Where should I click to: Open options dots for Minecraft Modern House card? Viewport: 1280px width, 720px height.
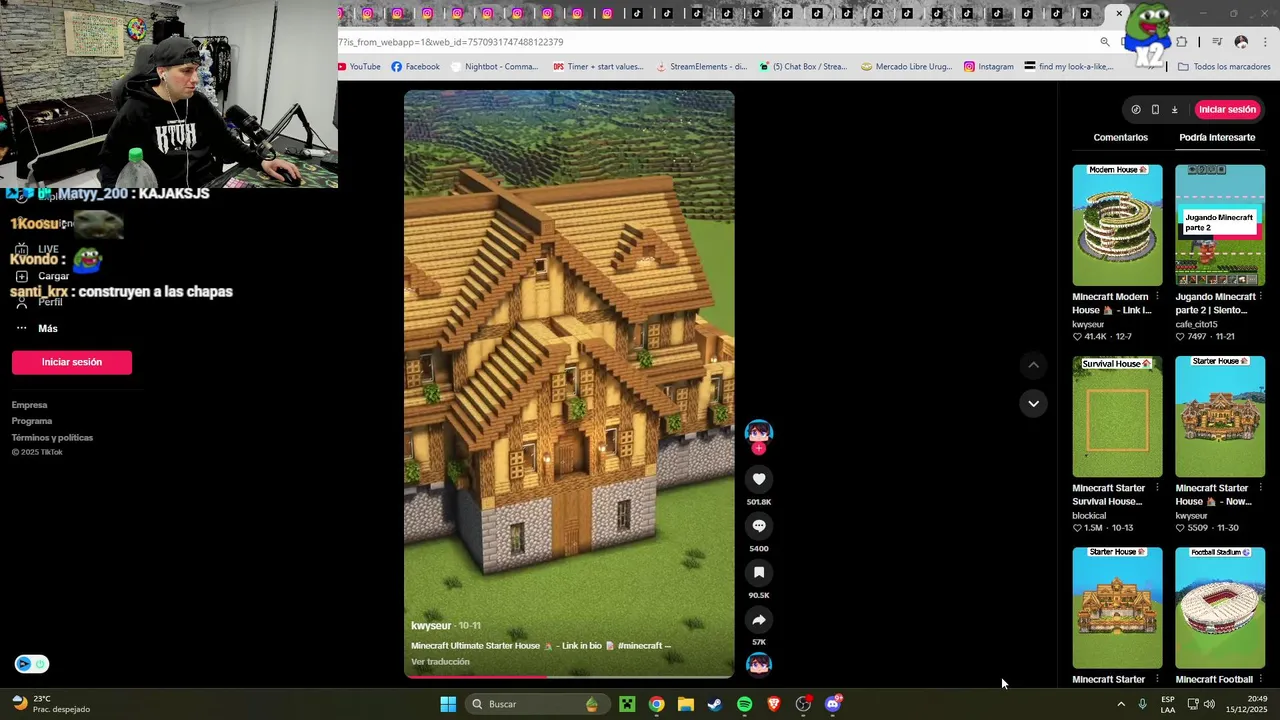(x=1158, y=297)
